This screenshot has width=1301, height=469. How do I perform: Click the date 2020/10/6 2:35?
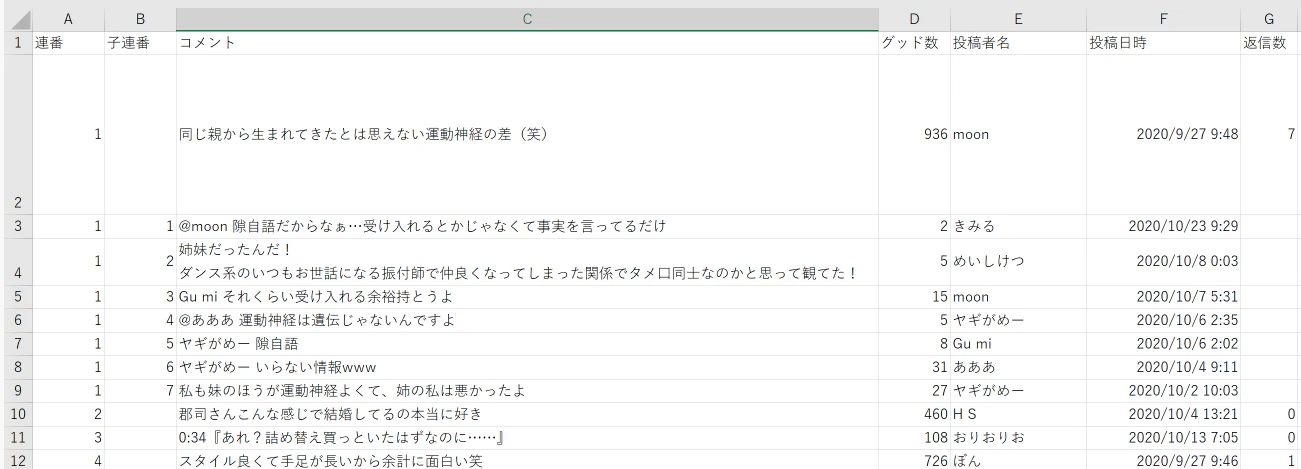(1164, 320)
